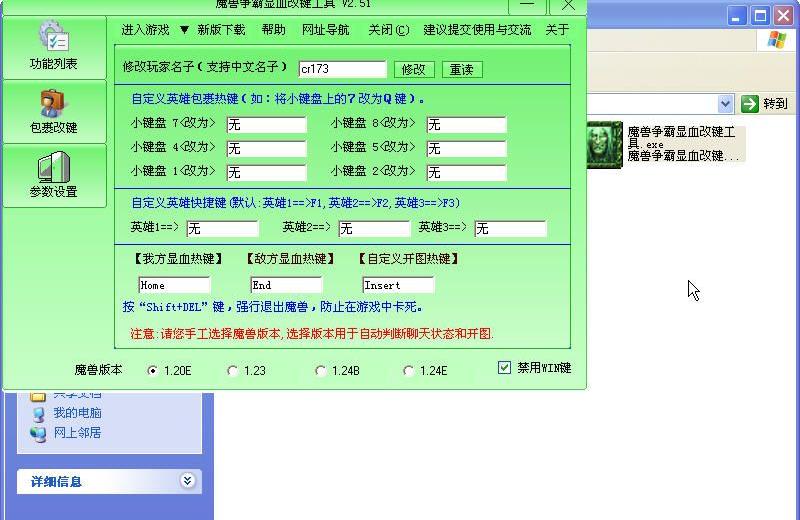The width and height of the screenshot is (800, 520).
Task: Click the 重读 button
Action: click(461, 69)
